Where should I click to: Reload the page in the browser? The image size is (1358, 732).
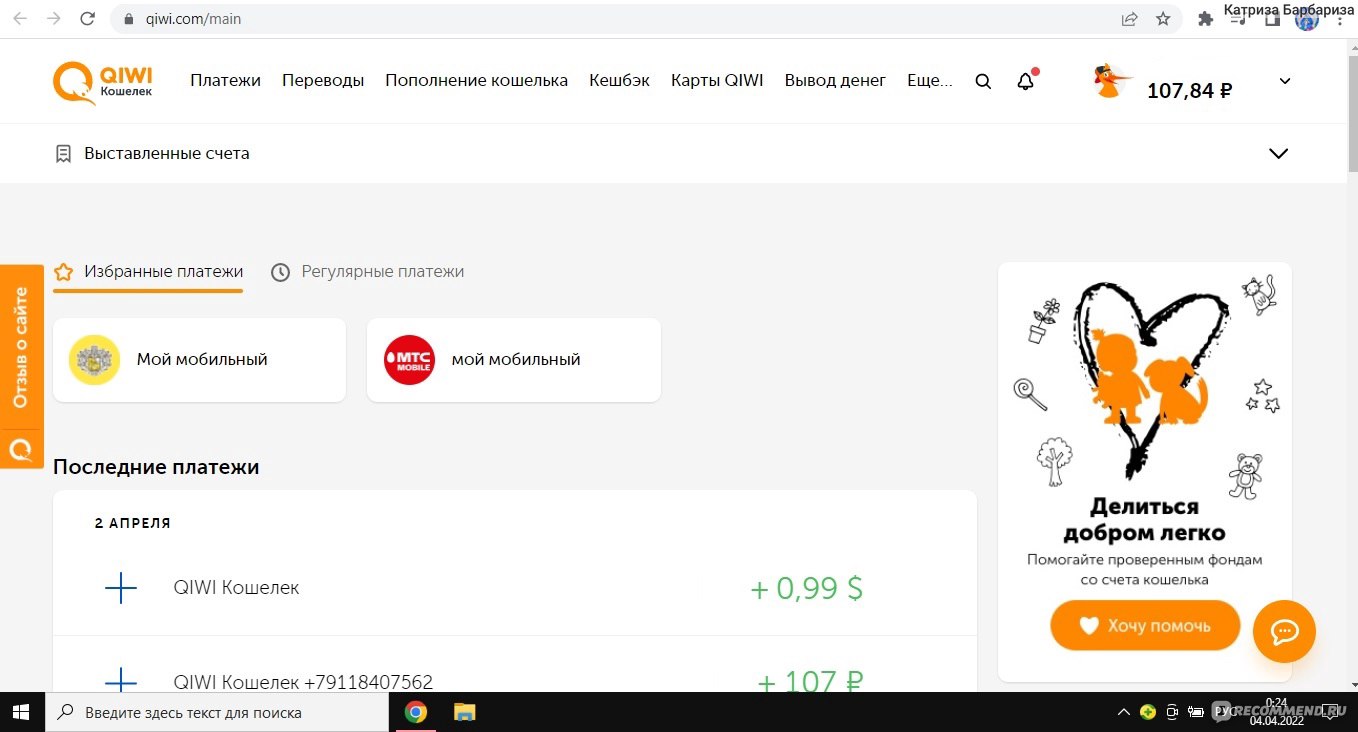[x=87, y=19]
